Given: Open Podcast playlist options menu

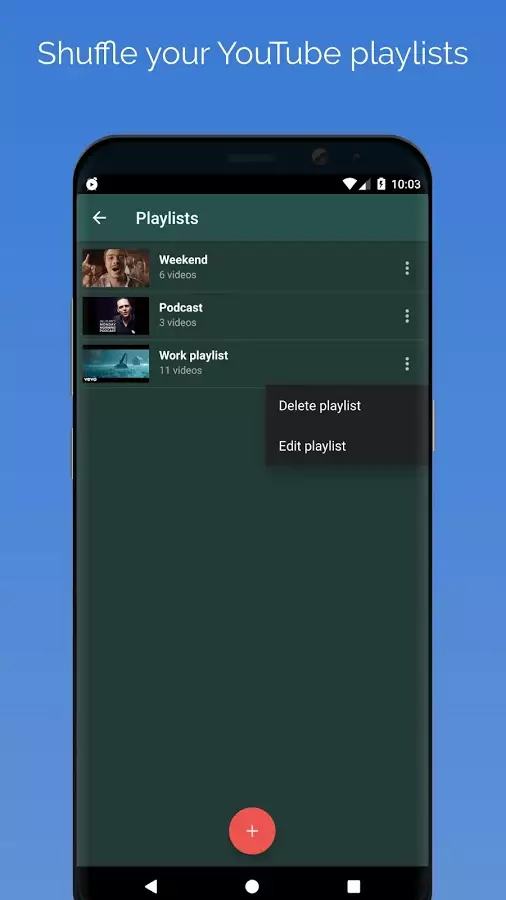Looking at the screenshot, I should pos(407,316).
